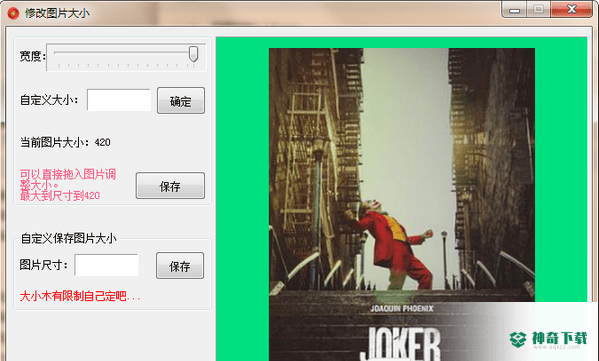Focus the 图片尺寸 input field
Screen dimensions: 599x361
point(107,265)
